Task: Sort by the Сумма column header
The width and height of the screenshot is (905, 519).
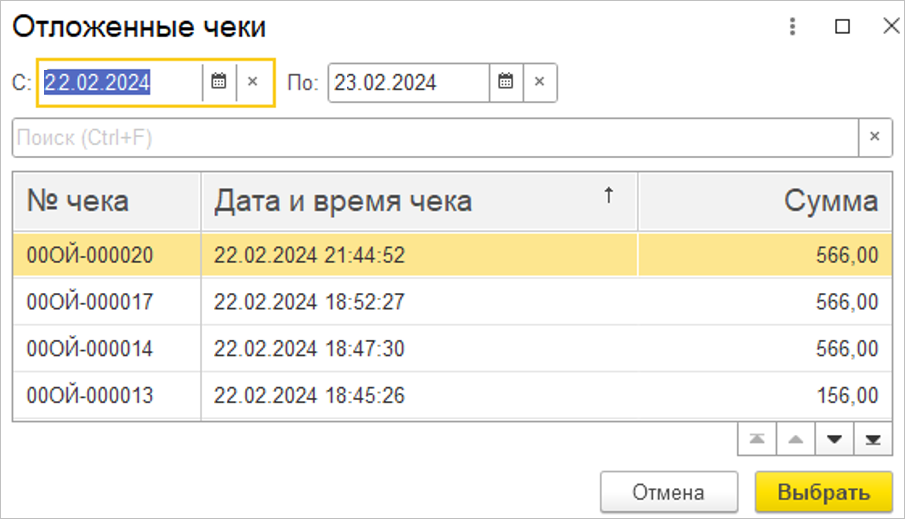Action: (765, 201)
